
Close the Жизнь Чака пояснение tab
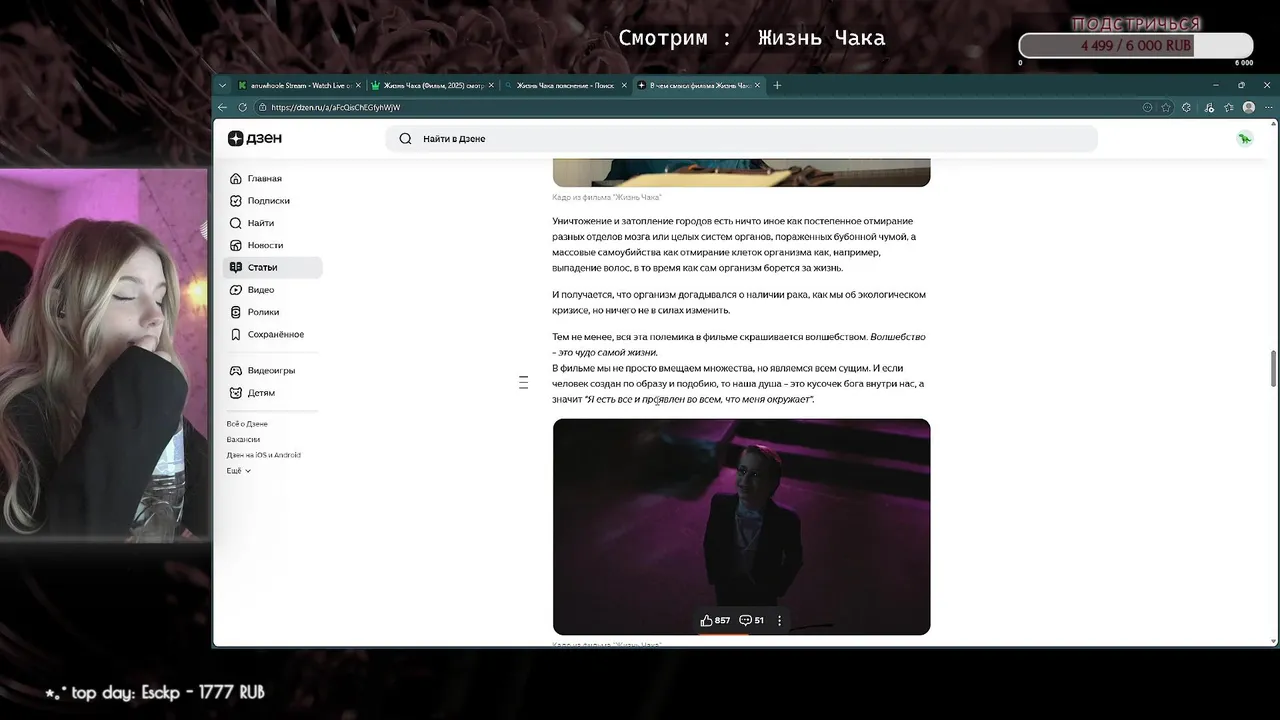625,85
